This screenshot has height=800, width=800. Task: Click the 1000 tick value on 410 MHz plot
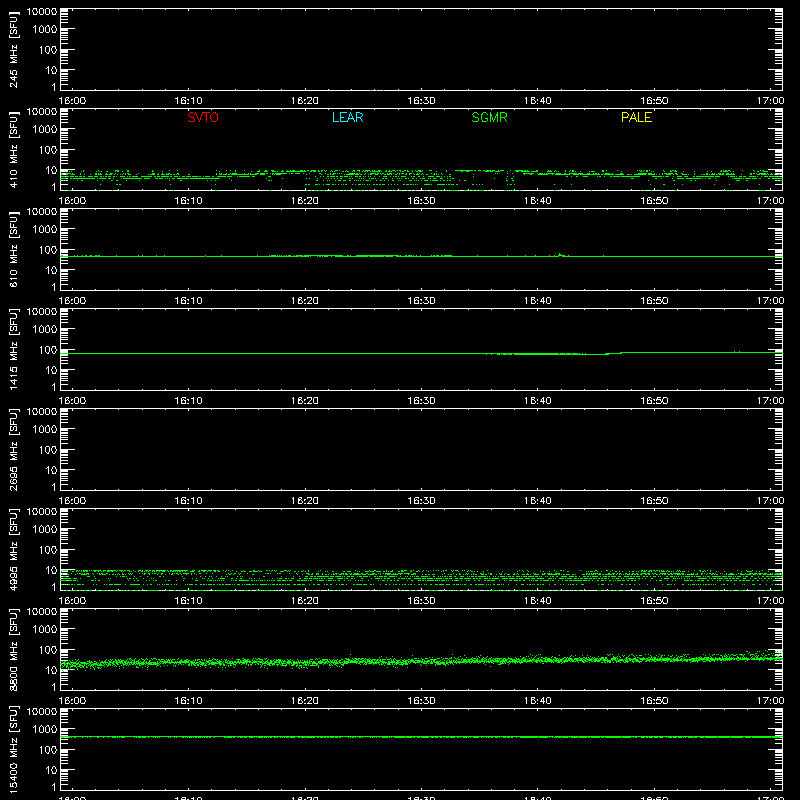click(x=44, y=130)
